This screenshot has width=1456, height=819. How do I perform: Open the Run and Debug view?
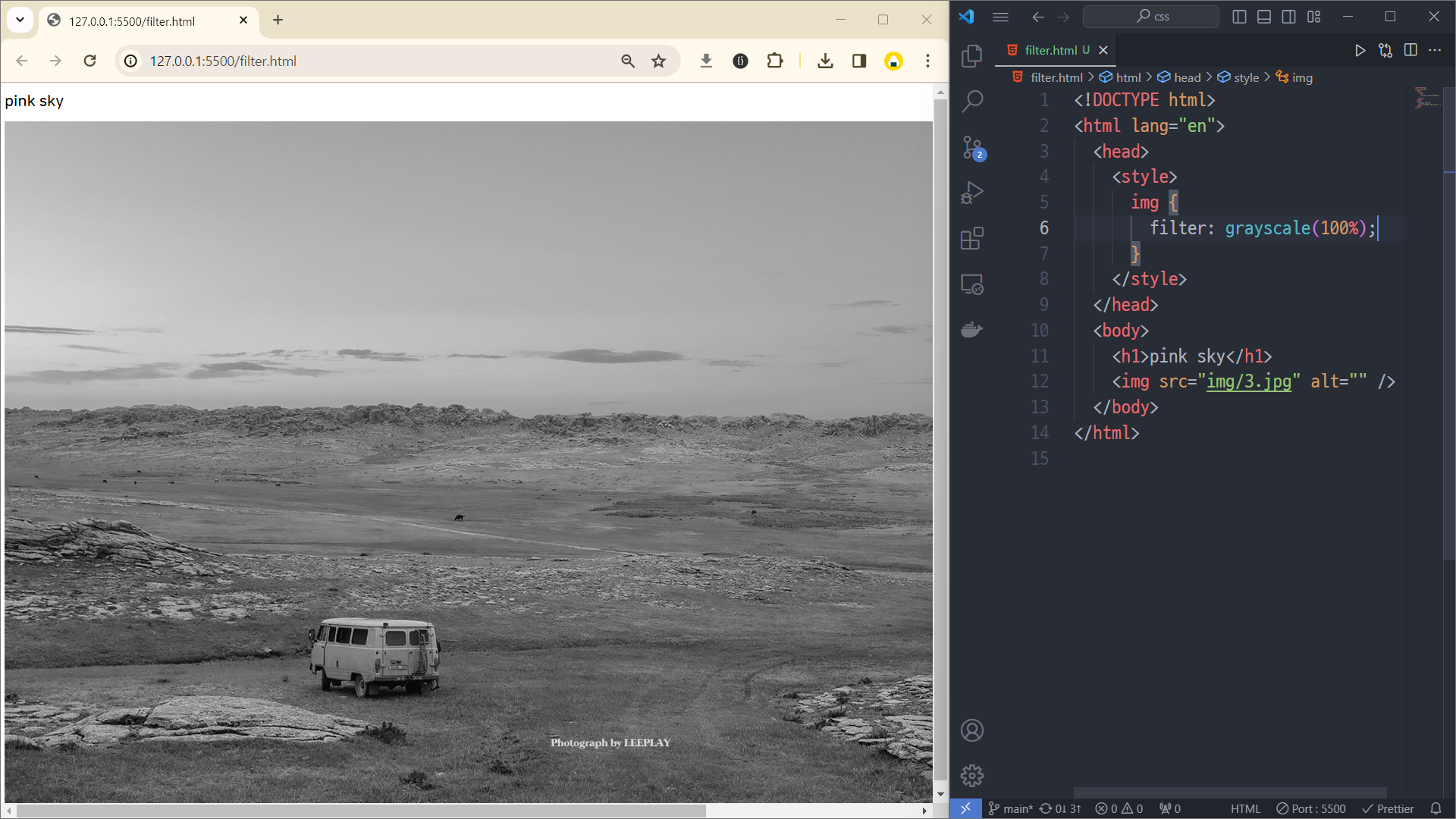click(x=971, y=193)
